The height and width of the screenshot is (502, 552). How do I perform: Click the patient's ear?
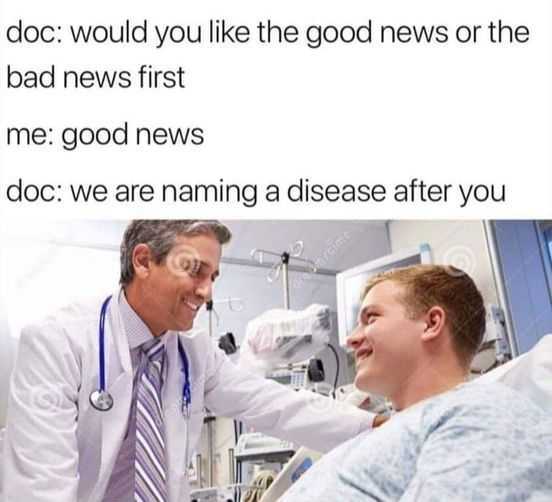tap(436, 325)
